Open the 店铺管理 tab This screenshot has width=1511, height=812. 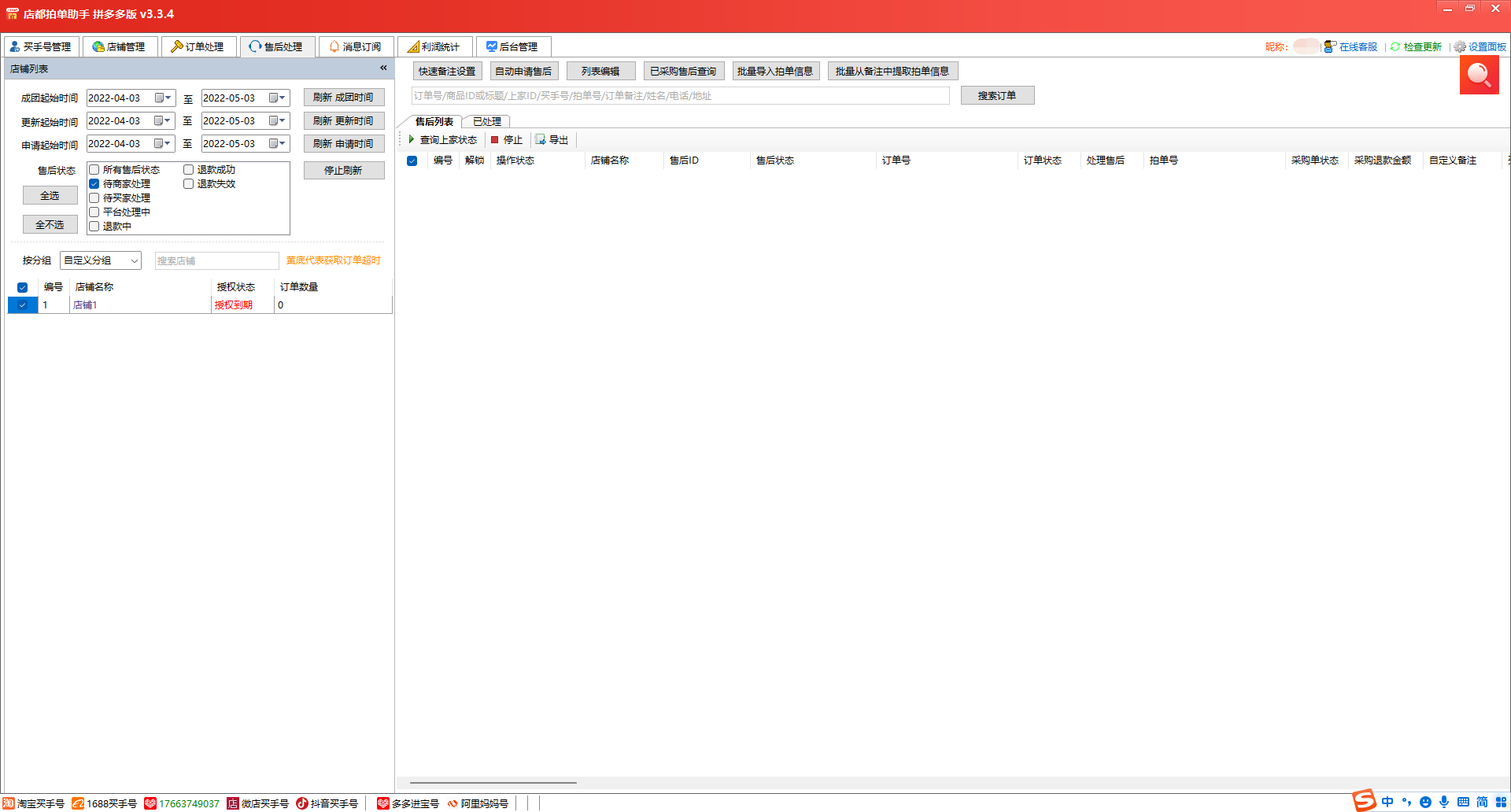point(120,46)
